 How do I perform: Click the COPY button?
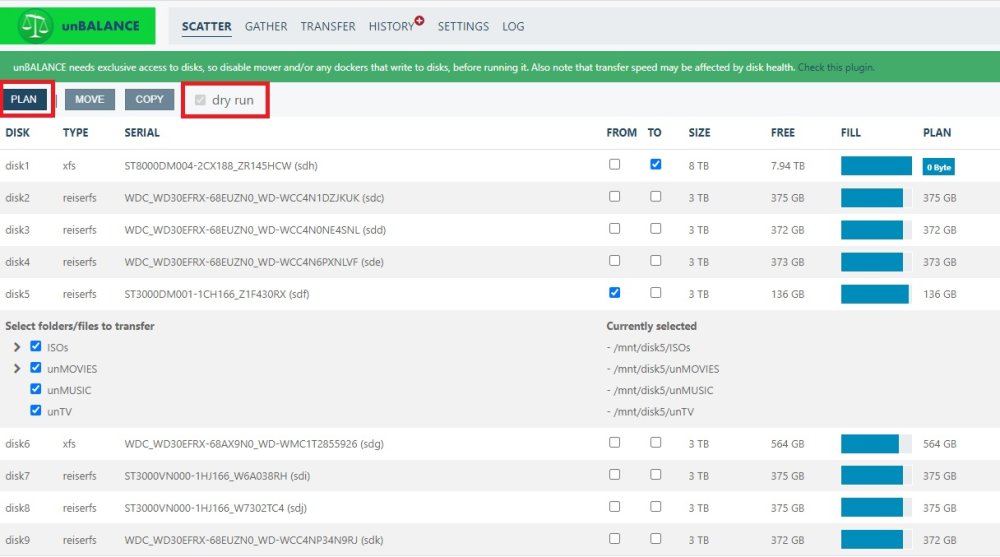pos(149,100)
